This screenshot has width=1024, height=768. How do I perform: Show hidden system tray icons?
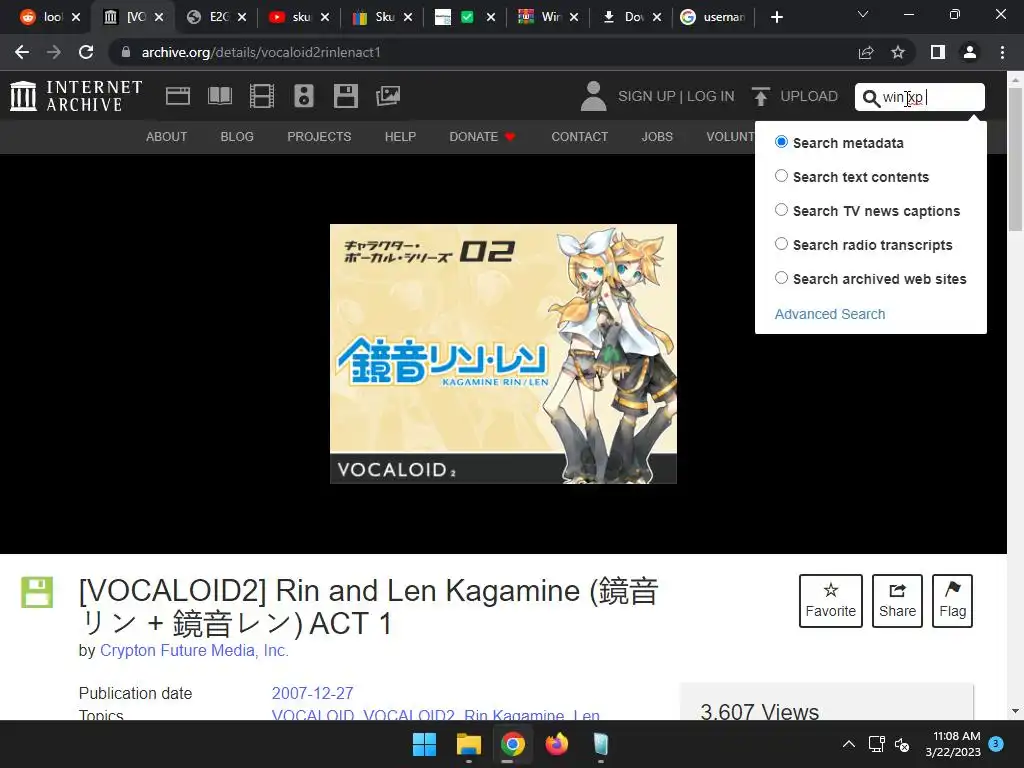[848, 744]
